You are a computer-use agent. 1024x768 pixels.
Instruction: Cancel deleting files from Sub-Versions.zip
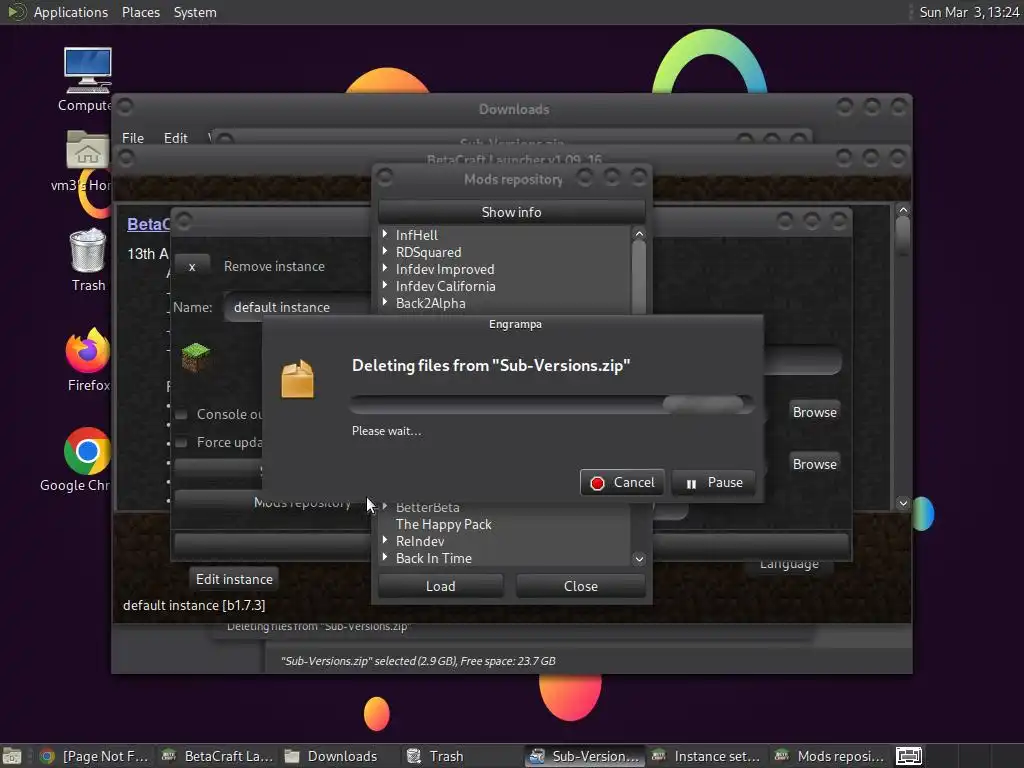[622, 483]
